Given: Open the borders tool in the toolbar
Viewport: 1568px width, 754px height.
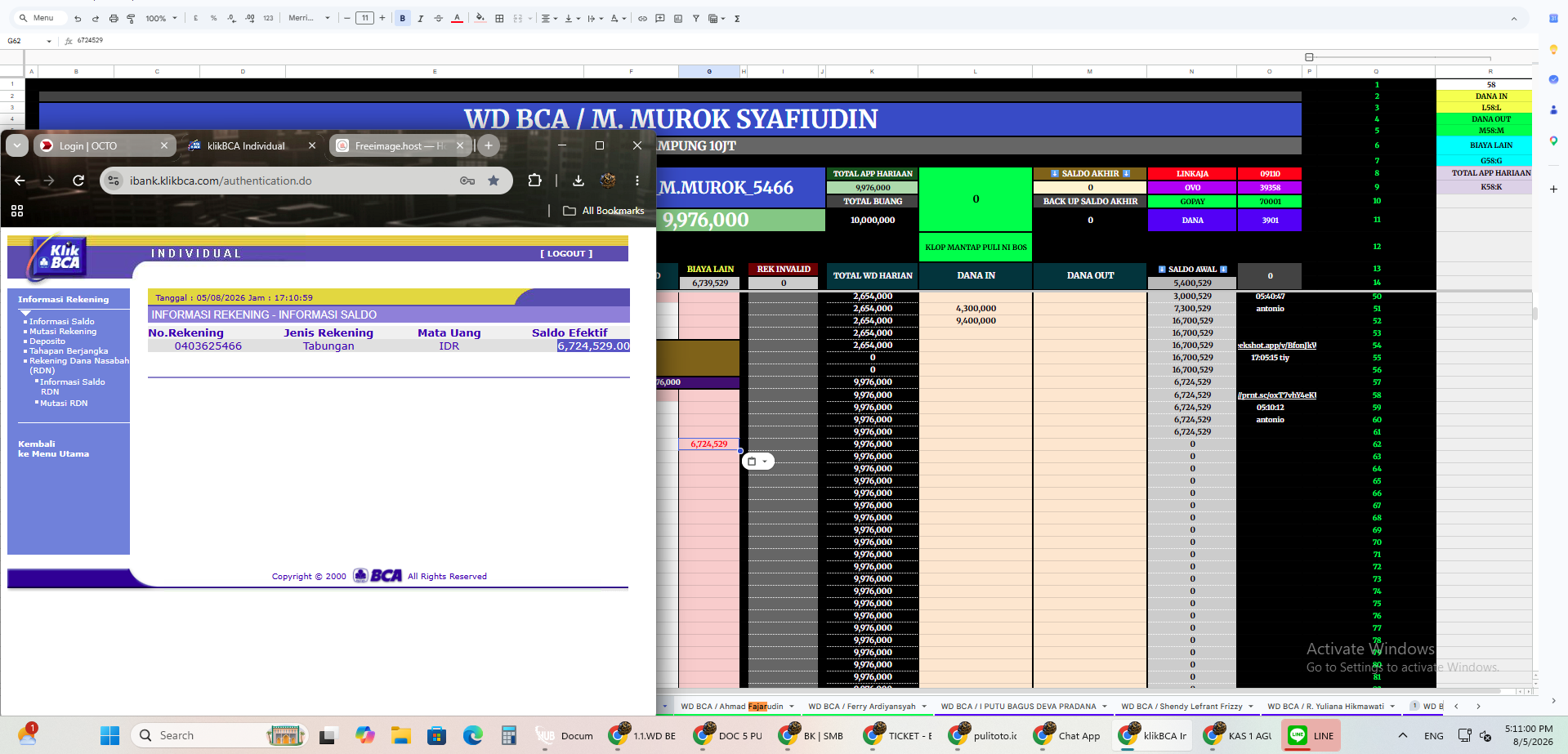Looking at the screenshot, I should [499, 18].
